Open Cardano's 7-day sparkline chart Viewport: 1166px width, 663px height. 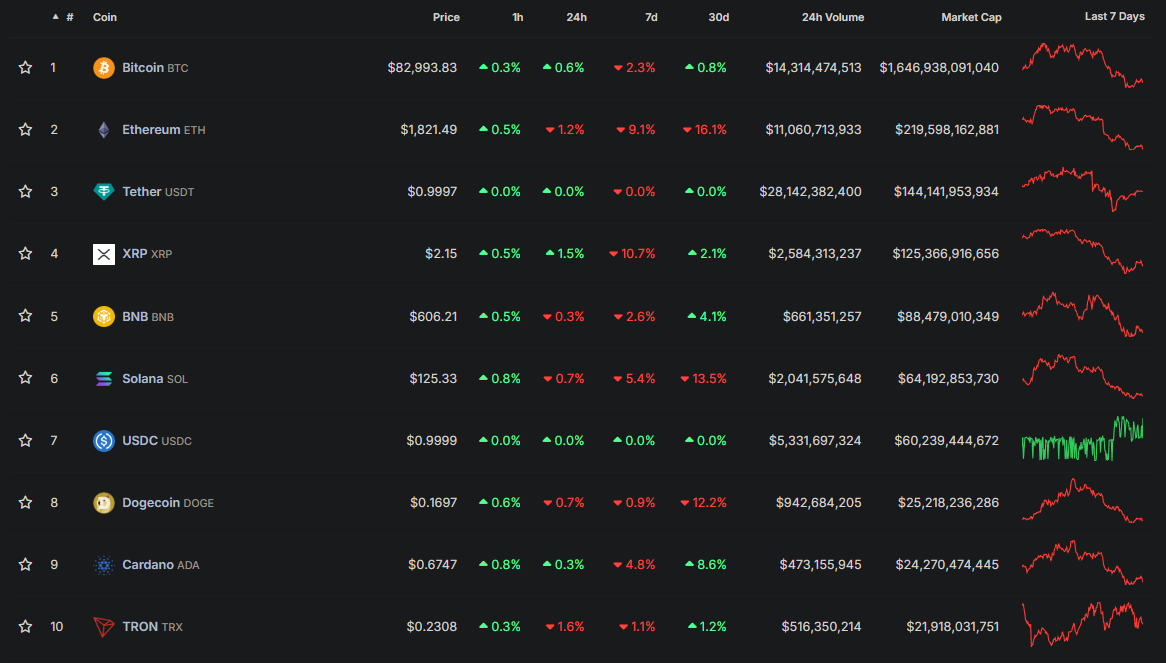(1083, 563)
